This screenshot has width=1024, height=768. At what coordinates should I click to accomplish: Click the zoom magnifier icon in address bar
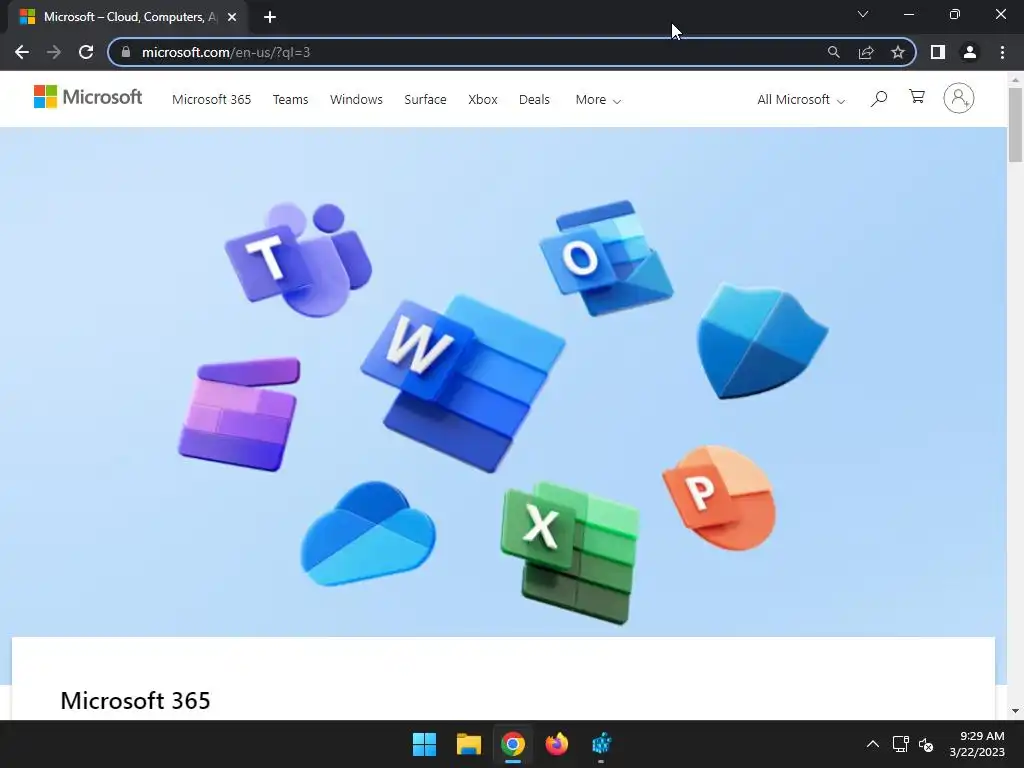[833, 52]
